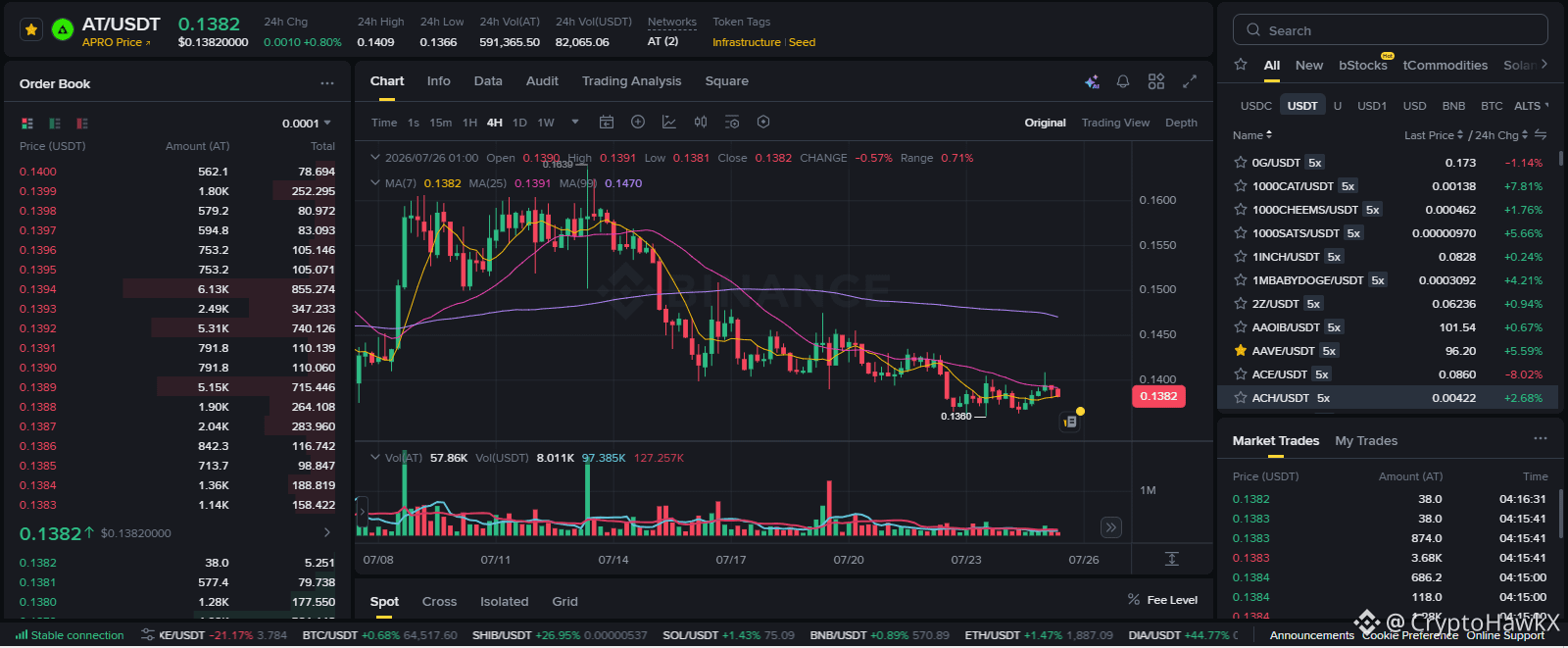The image size is (1568, 648).
Task: Favorite the 1000SATS/USDT pair
Action: coord(1241,233)
